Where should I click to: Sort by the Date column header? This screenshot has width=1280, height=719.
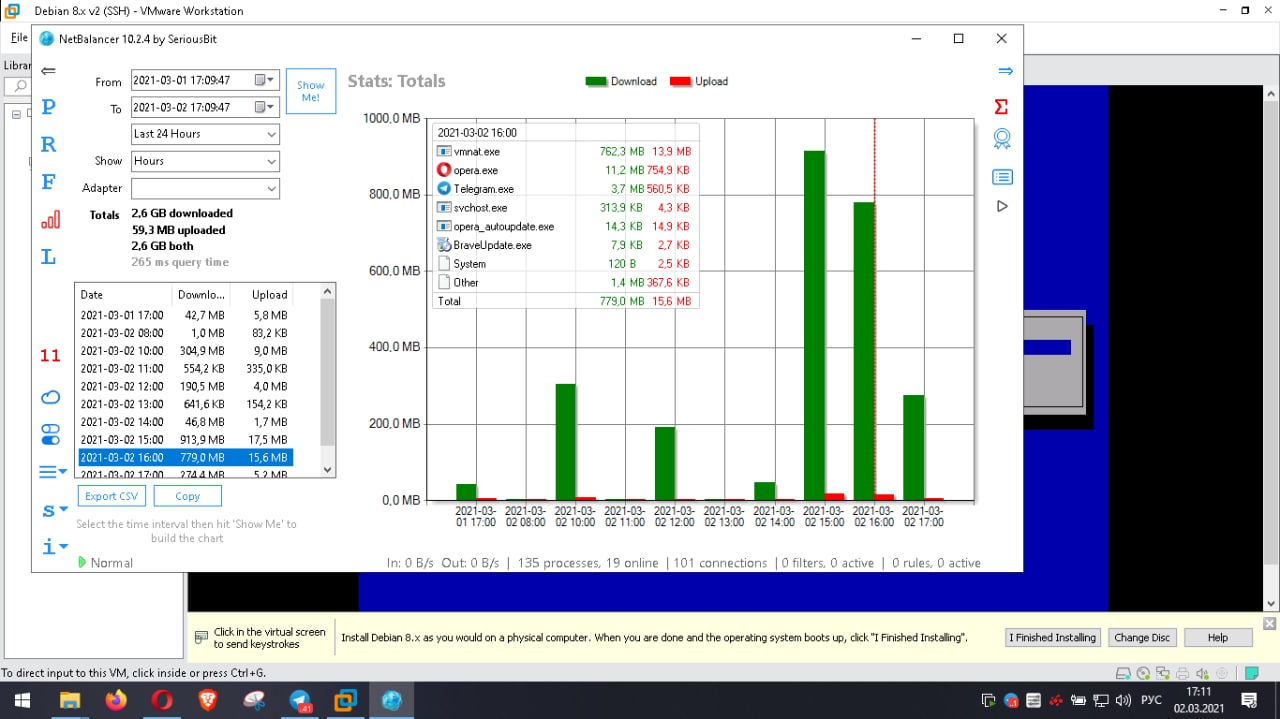pos(123,295)
